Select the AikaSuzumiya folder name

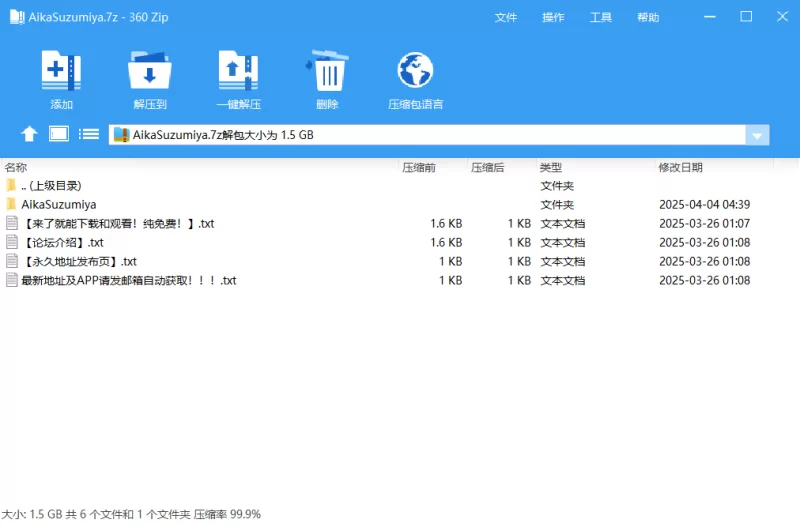[x=59, y=205]
